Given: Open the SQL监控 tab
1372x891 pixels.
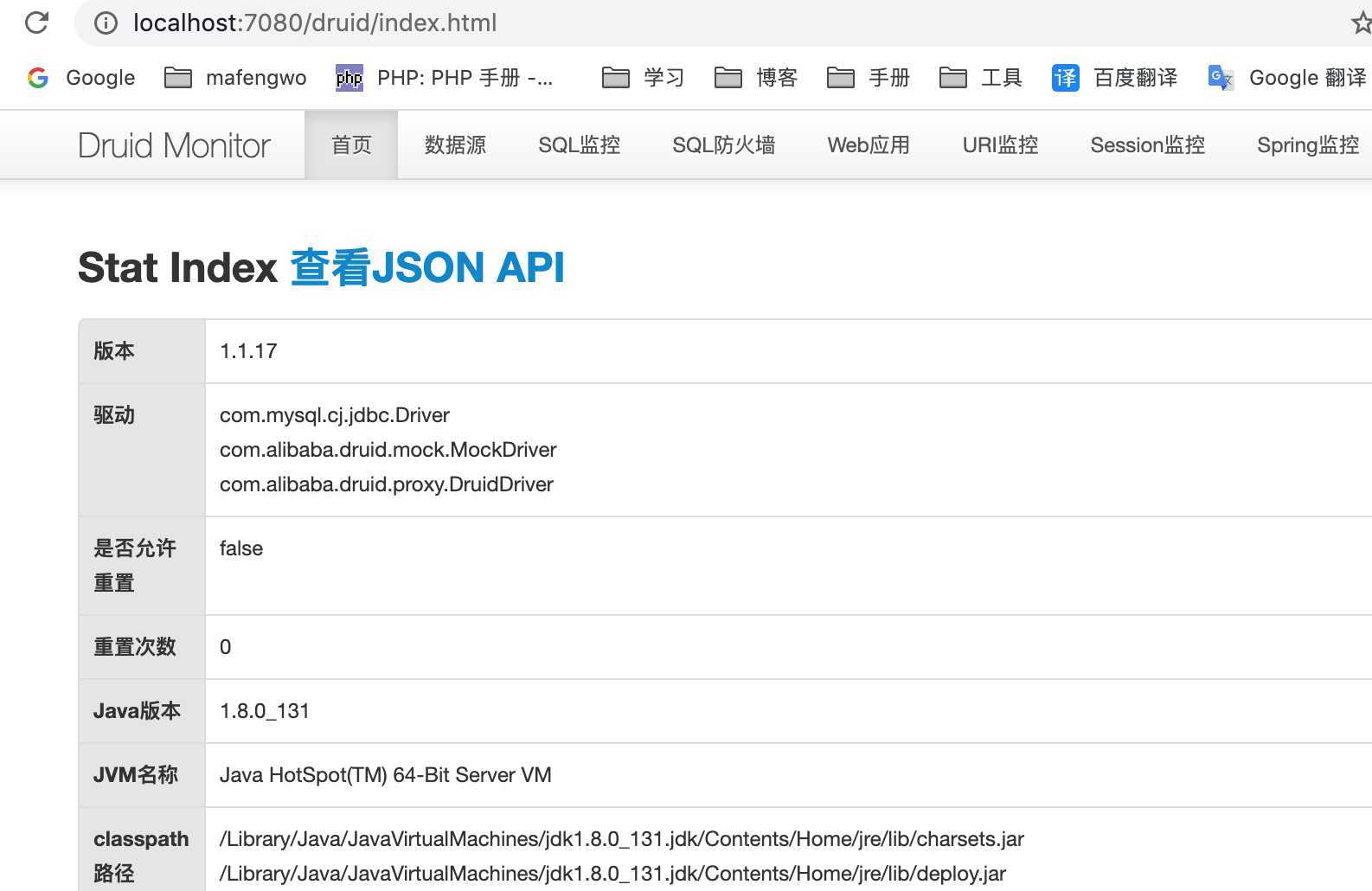Looking at the screenshot, I should [x=579, y=145].
